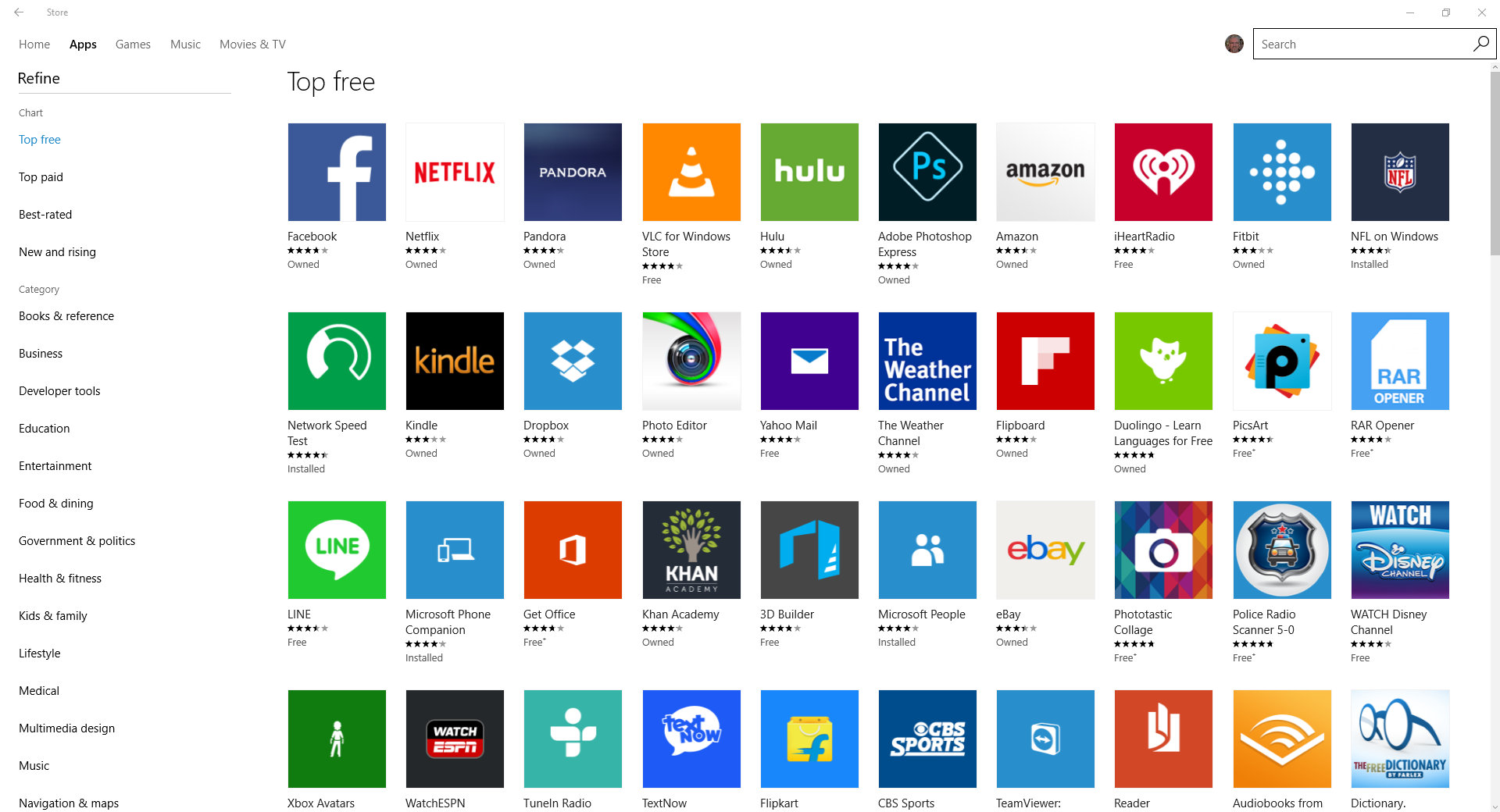The height and width of the screenshot is (812, 1500).
Task: Open Adobe Photoshop Express app icon
Action: pos(927,172)
